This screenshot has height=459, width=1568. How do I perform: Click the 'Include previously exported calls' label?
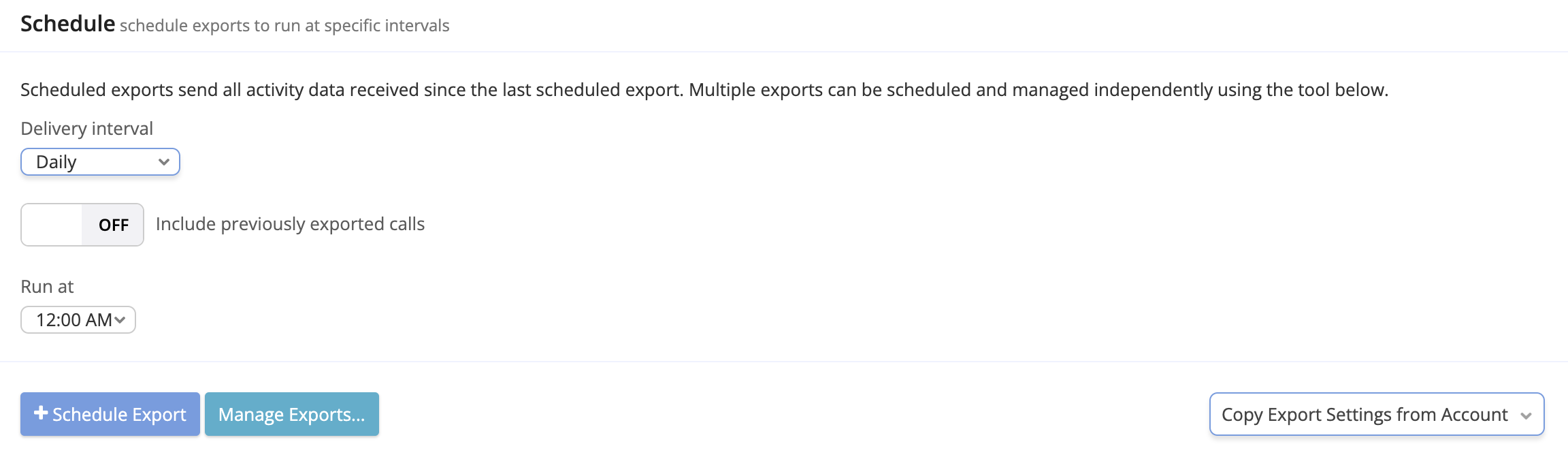[290, 224]
